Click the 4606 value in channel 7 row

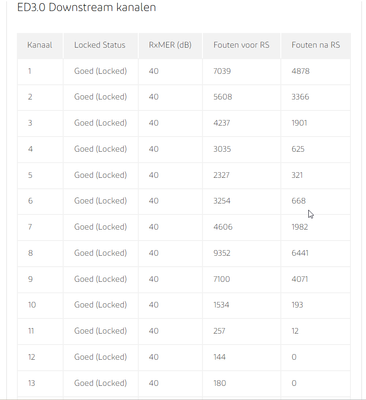[x=223, y=227]
